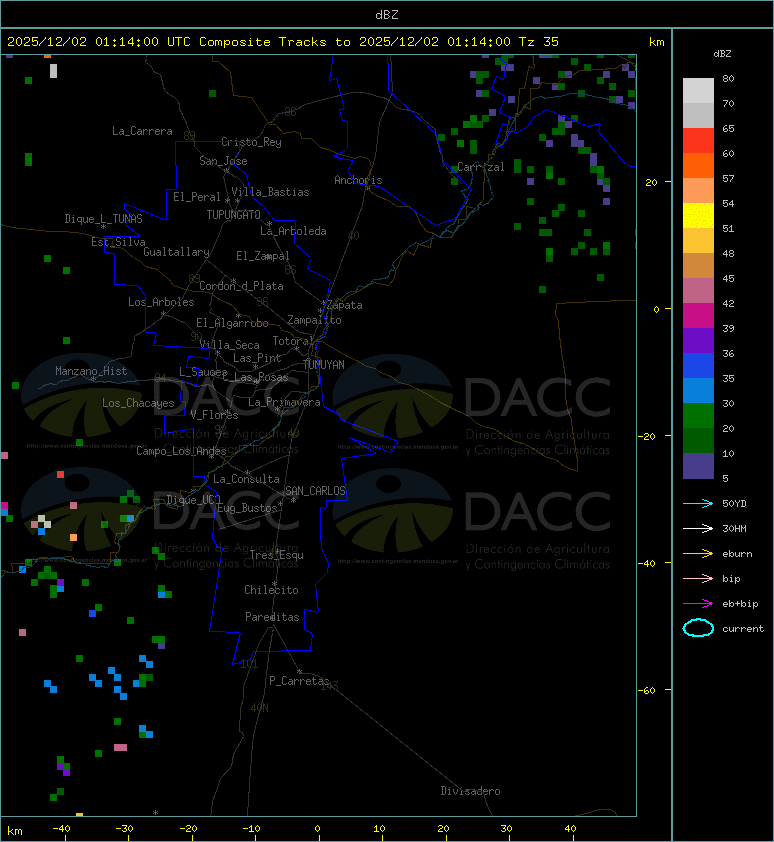
Task: Click the Cordon_d_Plata place label
Action: pos(241,286)
